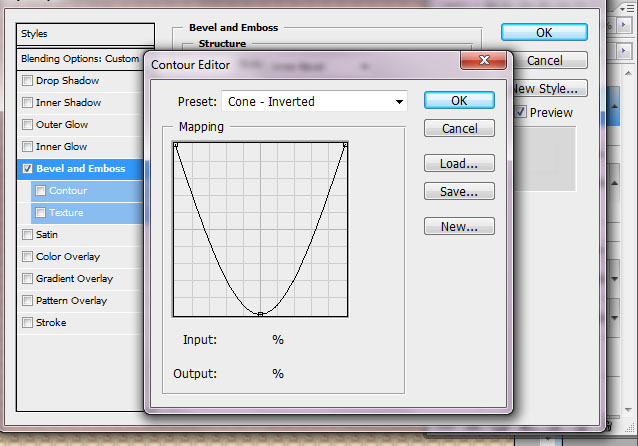Select the Gradient Overlay style entry

point(74,279)
